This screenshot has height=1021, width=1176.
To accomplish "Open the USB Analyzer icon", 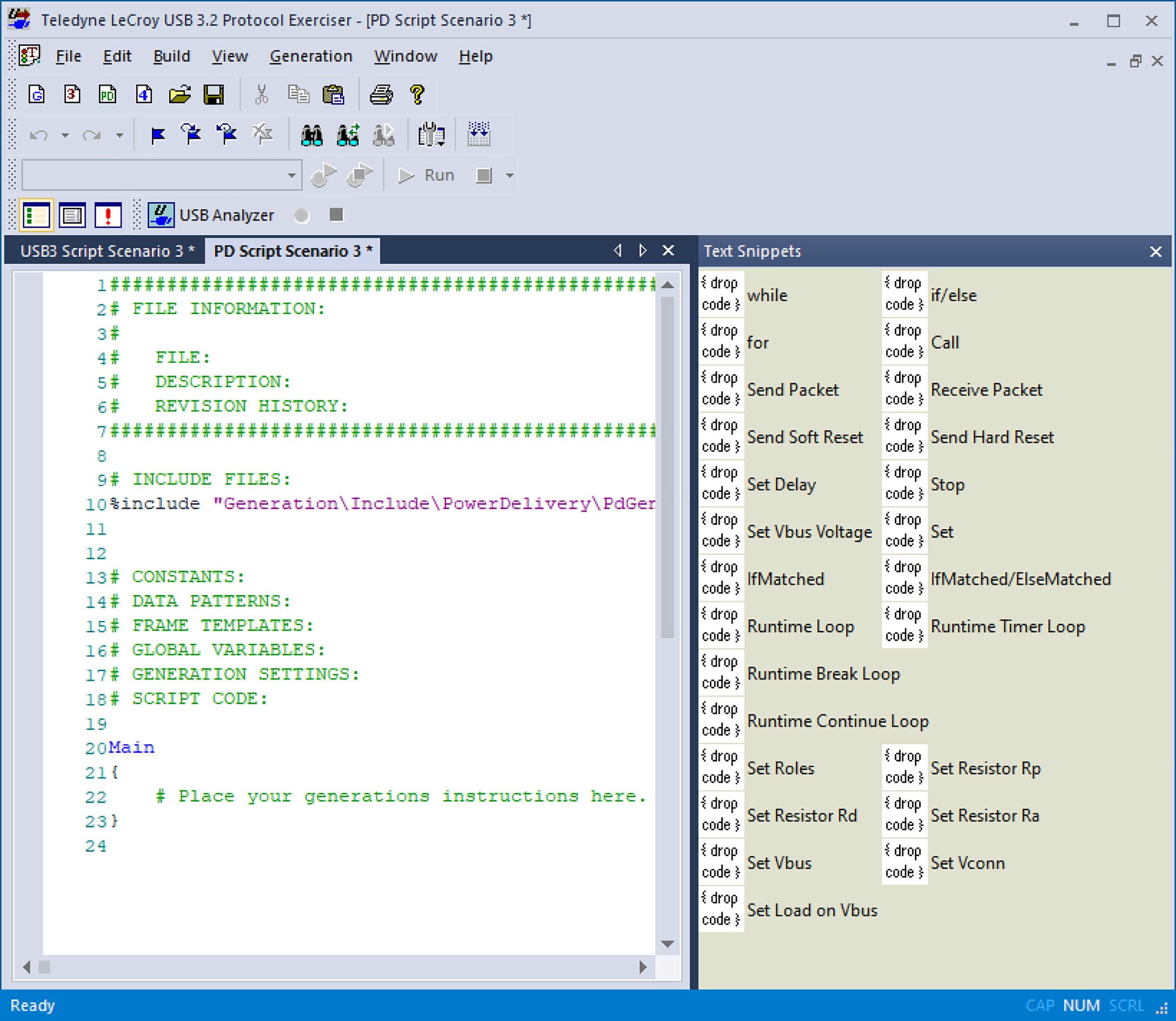I will tap(161, 215).
